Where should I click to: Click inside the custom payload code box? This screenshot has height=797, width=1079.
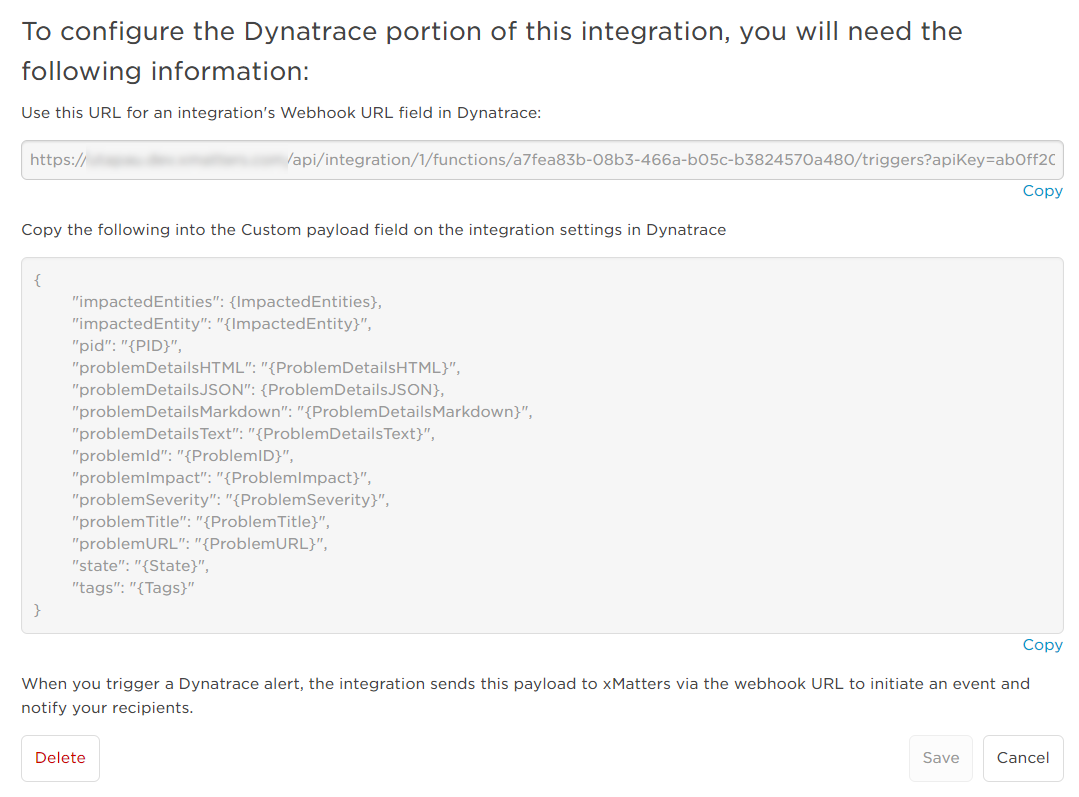click(542, 445)
